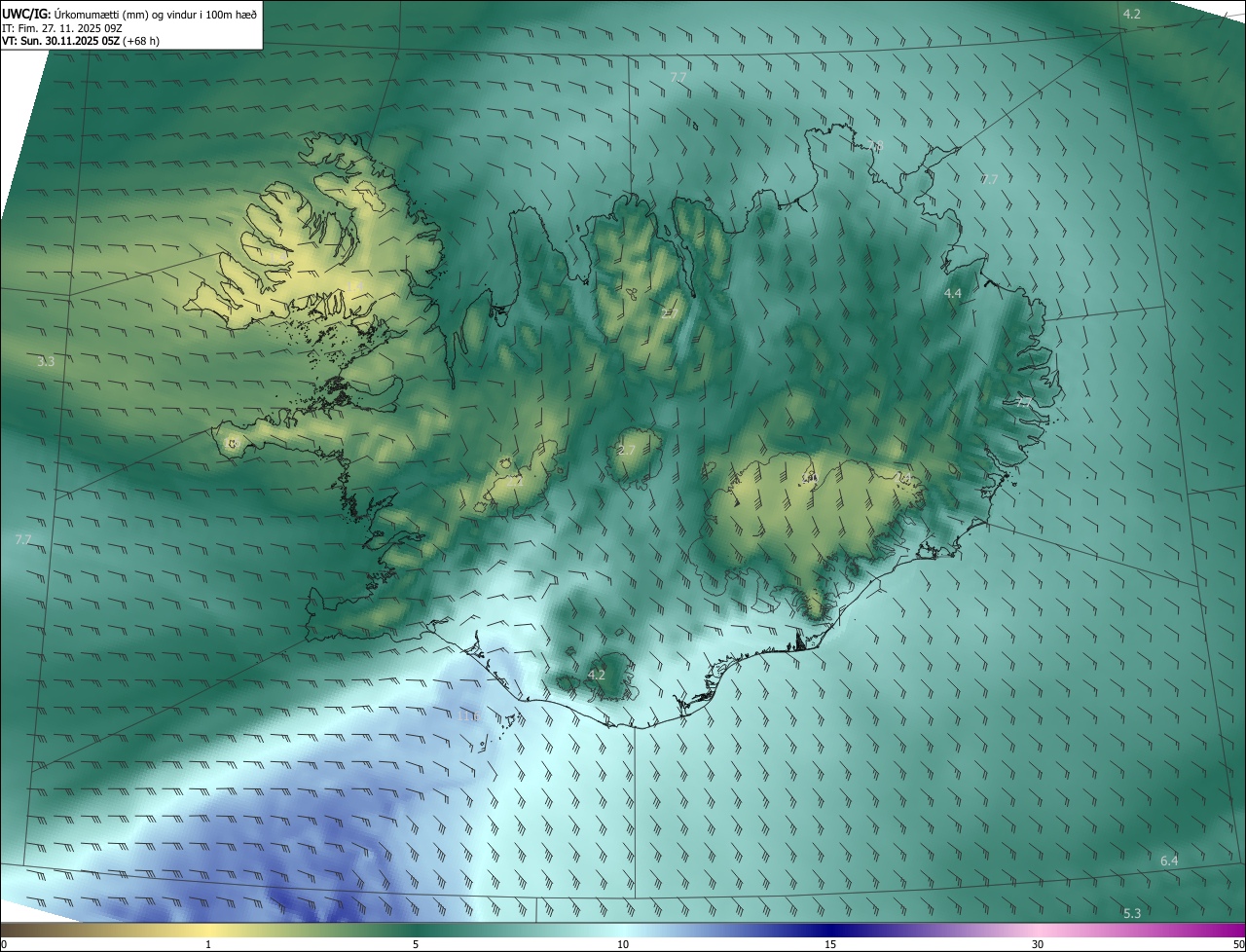The image size is (1246, 952).
Task: Click the color scale tick labeled 10
Action: [623, 945]
